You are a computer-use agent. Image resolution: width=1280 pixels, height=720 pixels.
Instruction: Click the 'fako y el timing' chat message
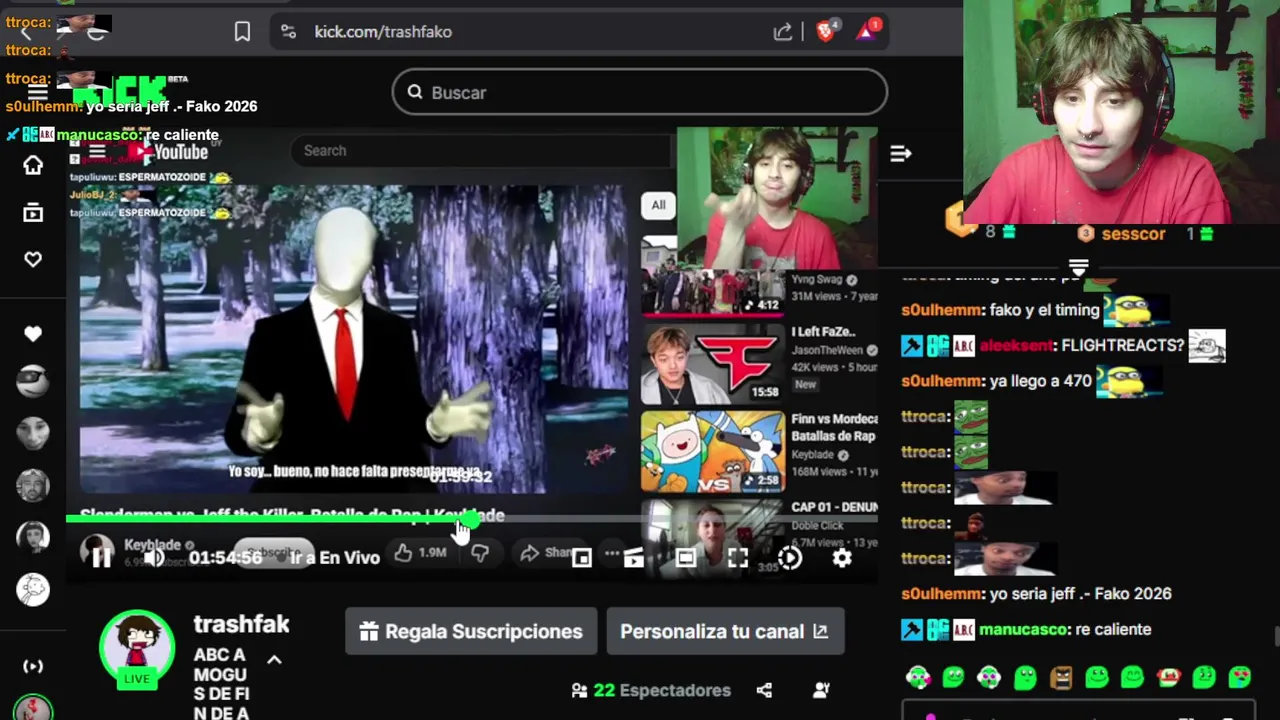coord(1045,310)
